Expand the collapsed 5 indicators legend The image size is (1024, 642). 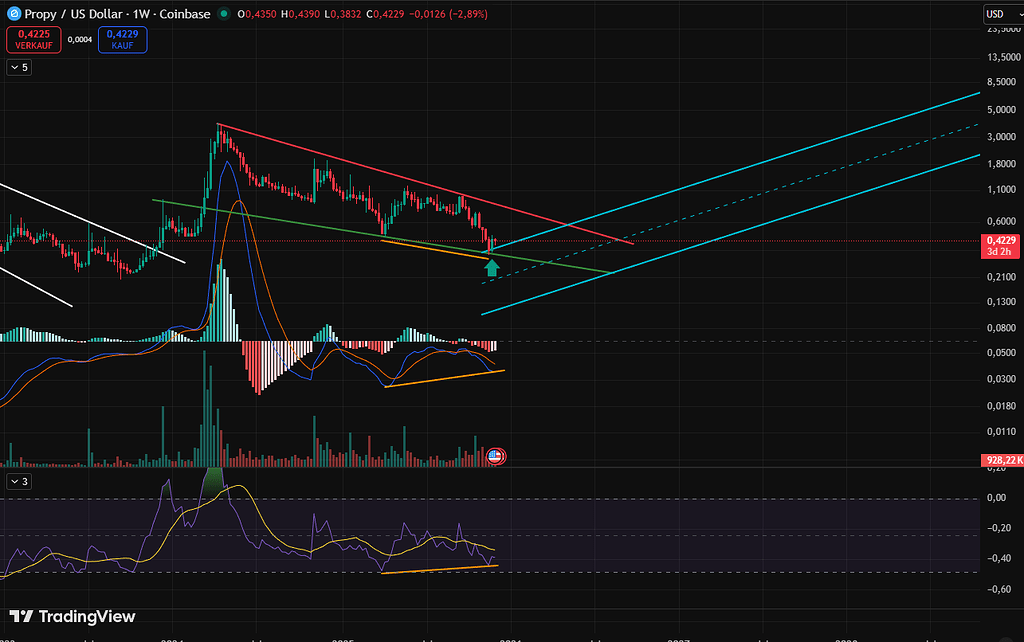(20, 67)
